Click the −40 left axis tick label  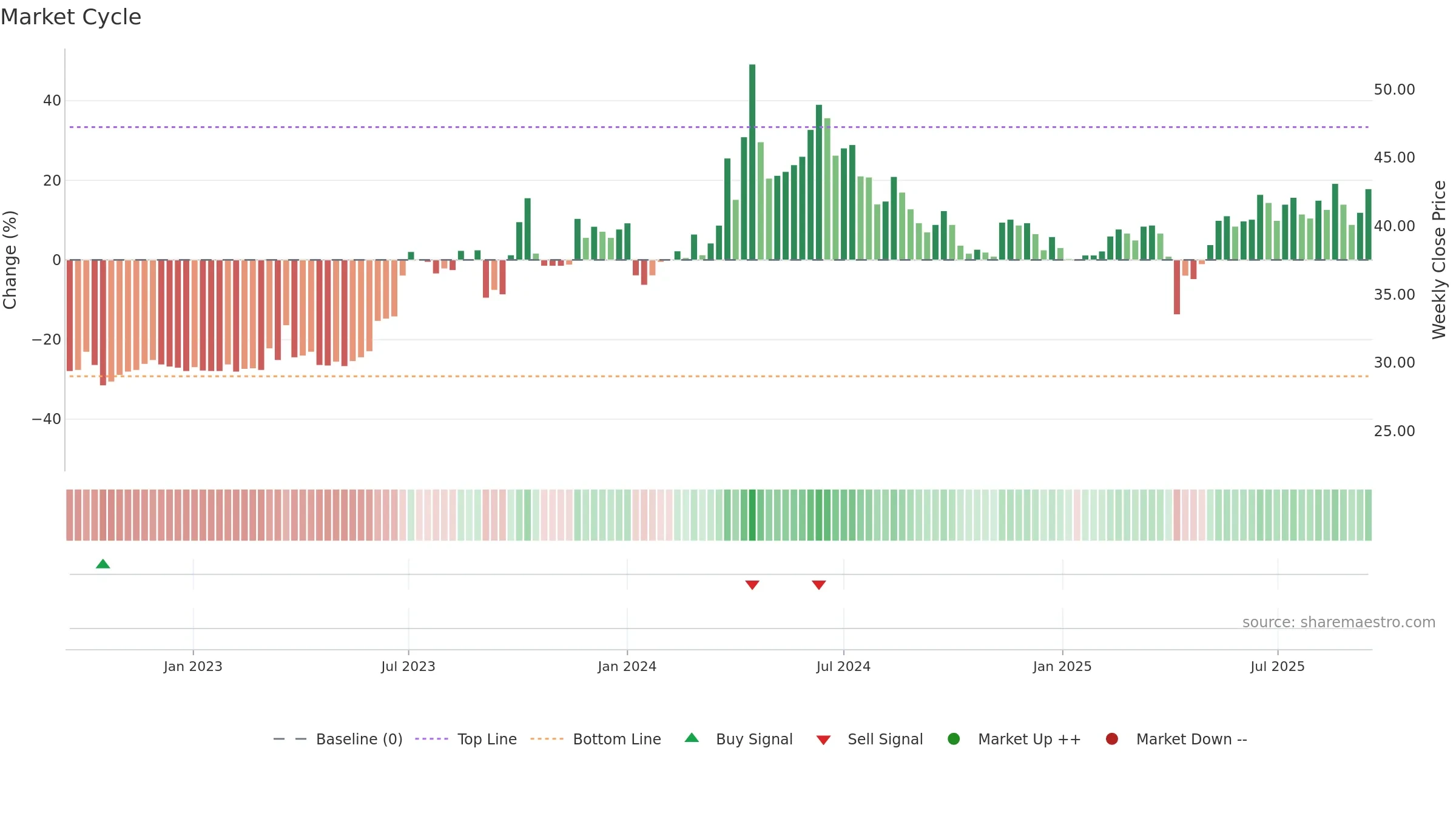click(47, 419)
